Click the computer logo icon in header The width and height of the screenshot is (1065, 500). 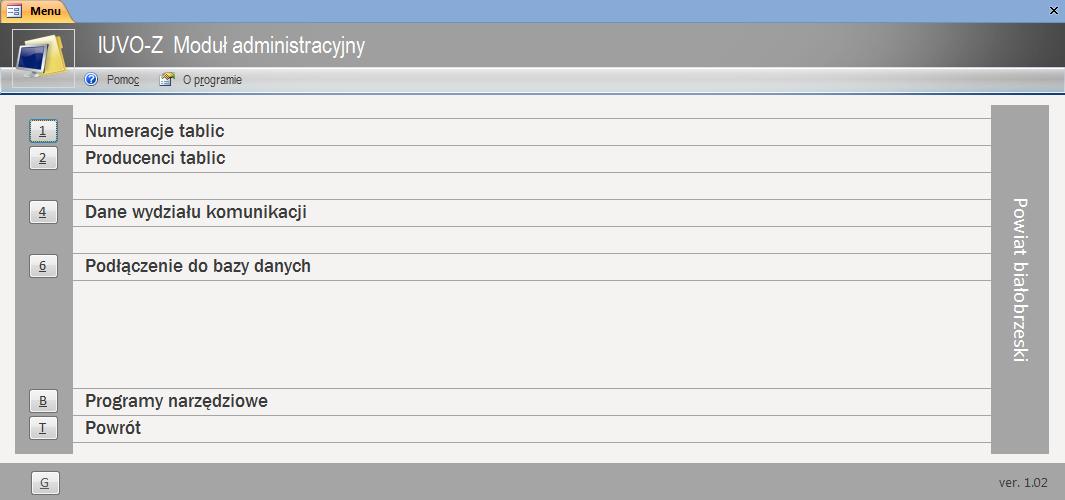point(44,58)
